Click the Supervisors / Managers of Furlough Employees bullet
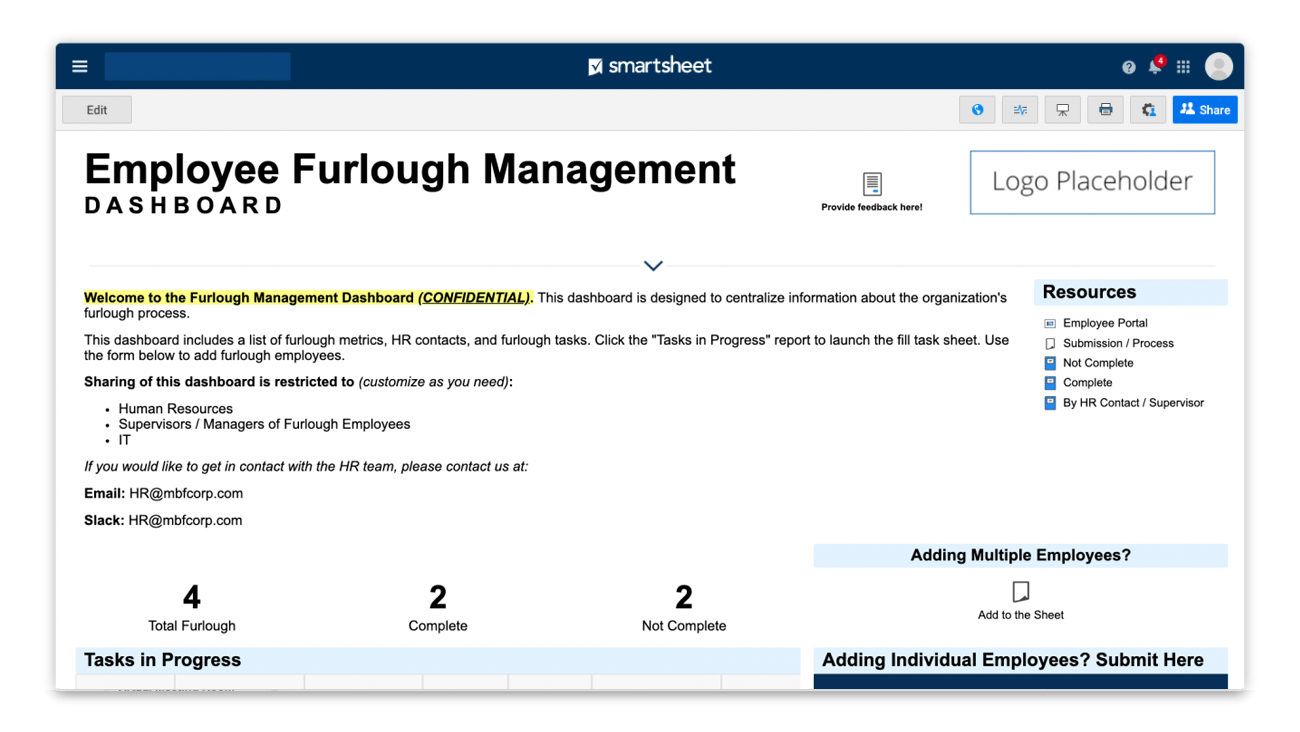The height and width of the screenshot is (732, 1300). point(264,424)
